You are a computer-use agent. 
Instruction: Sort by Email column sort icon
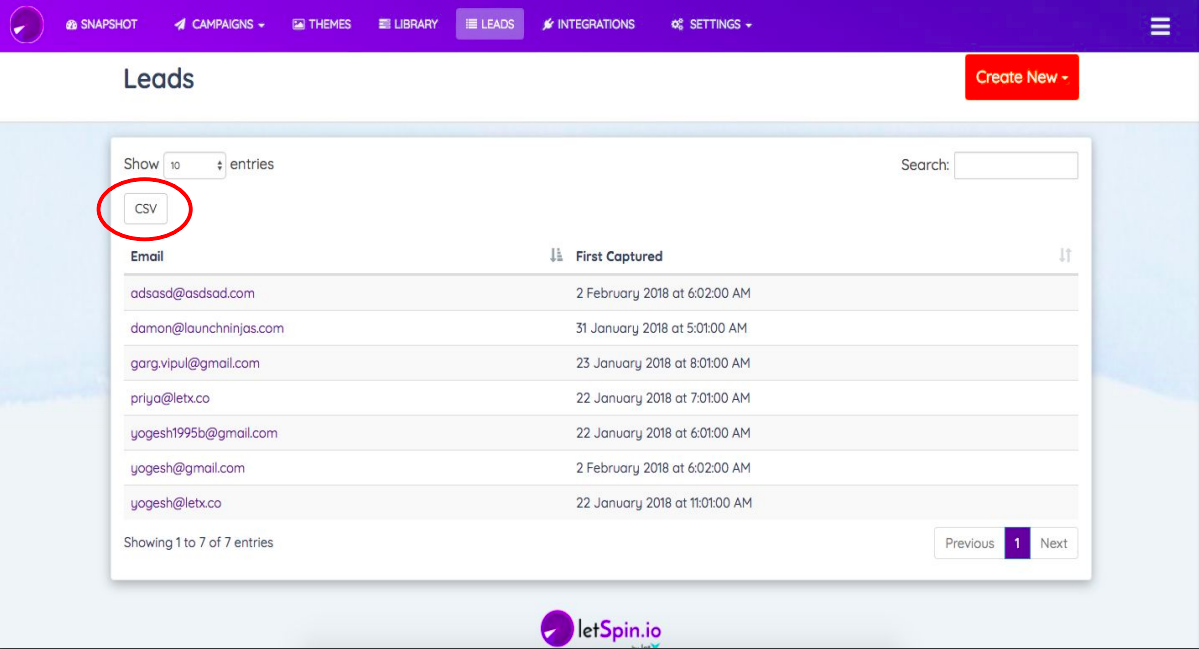click(556, 255)
